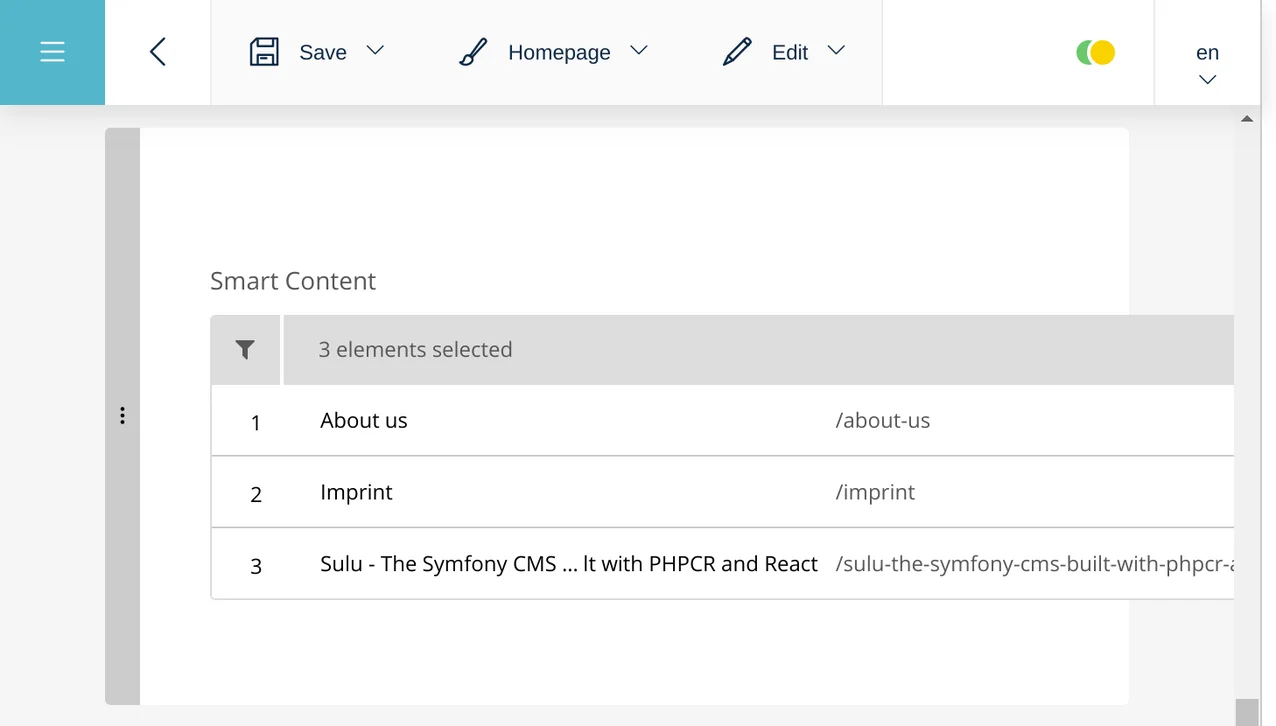
Task: Click the back arrow to go back
Action: point(157,52)
